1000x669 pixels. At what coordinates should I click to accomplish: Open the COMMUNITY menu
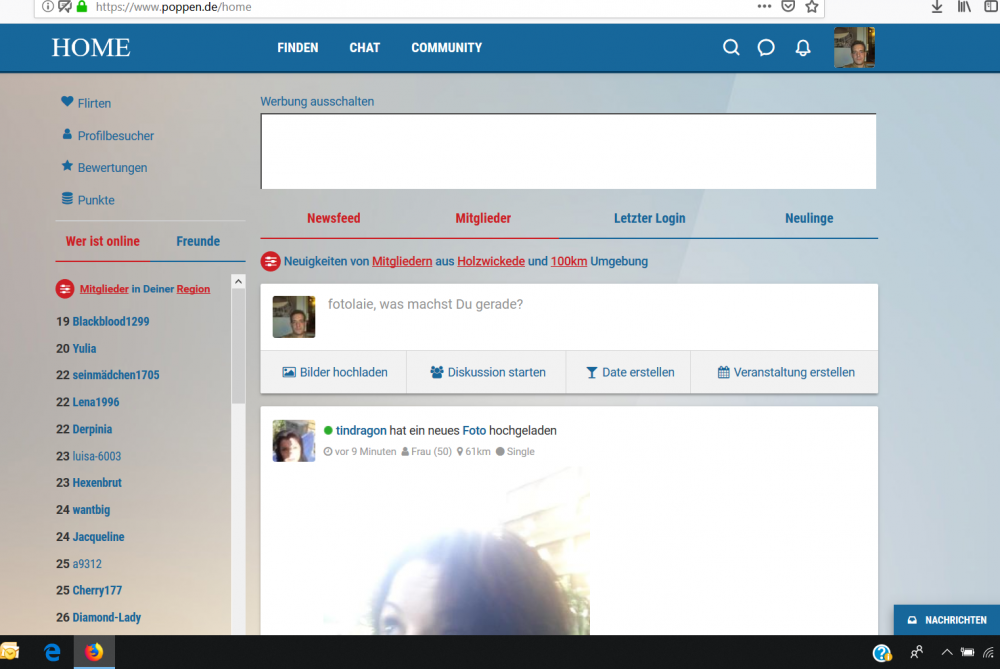pyautogui.click(x=446, y=48)
